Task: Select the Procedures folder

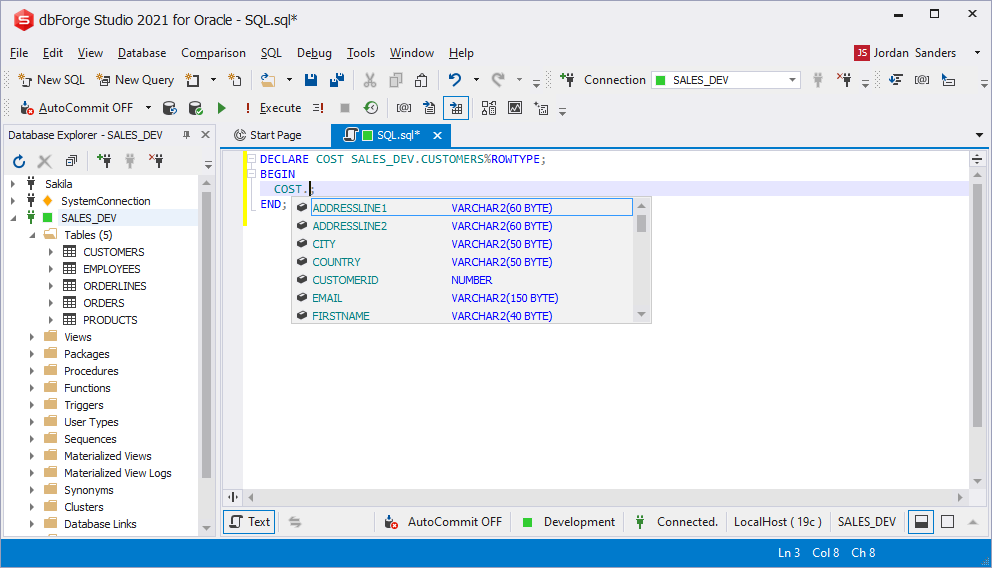Action: point(91,371)
